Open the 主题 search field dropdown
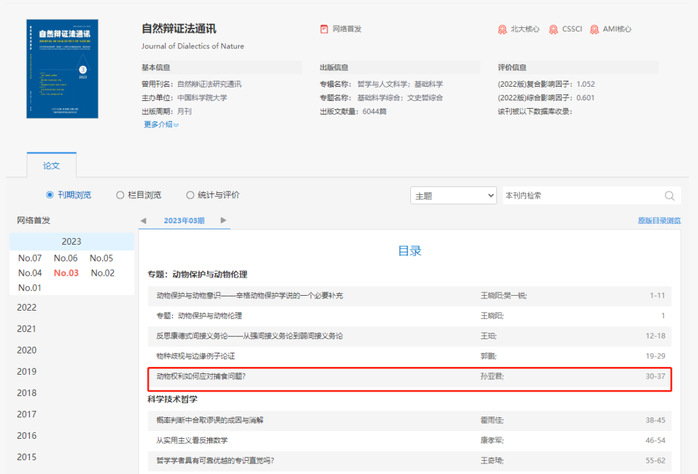The width and height of the screenshot is (698, 474). click(452, 196)
